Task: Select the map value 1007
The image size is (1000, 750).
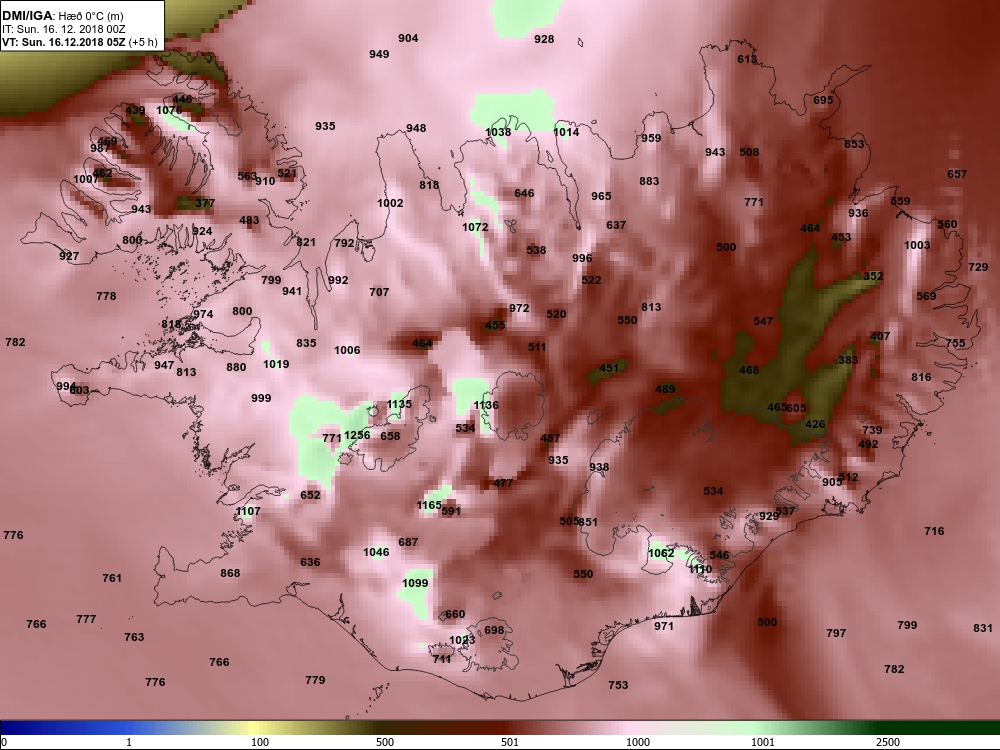Action: click(86, 179)
